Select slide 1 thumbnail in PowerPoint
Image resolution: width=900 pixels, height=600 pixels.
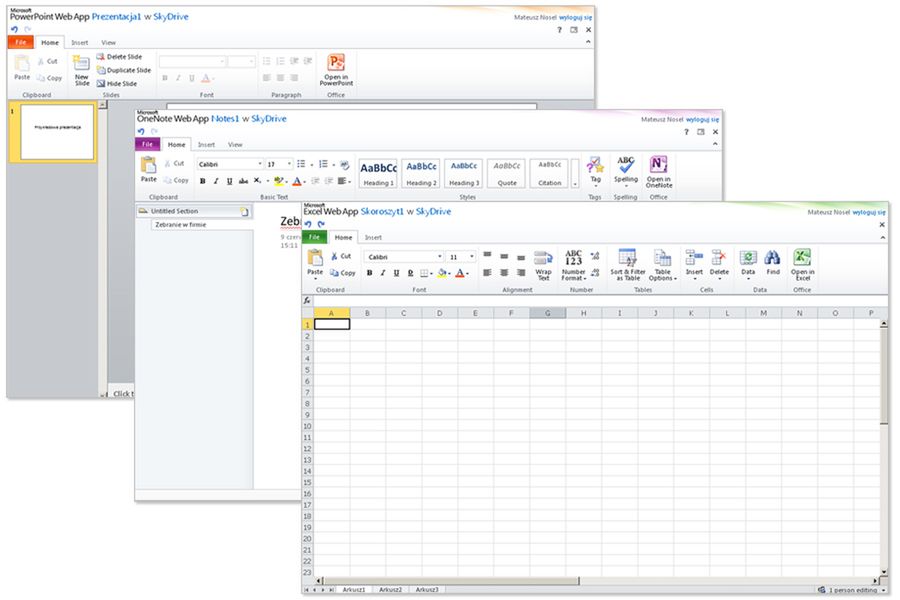click(57, 131)
